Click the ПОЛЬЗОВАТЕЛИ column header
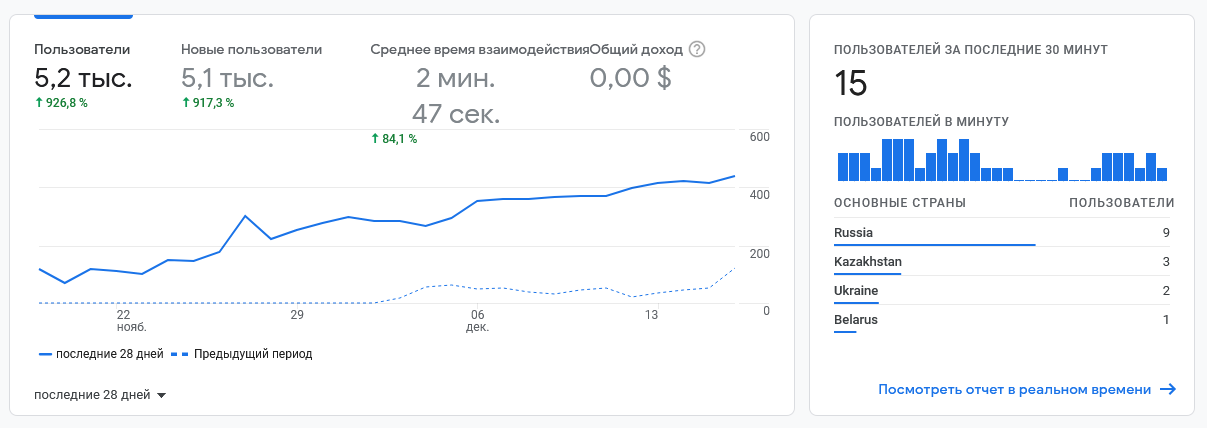 (1122, 203)
